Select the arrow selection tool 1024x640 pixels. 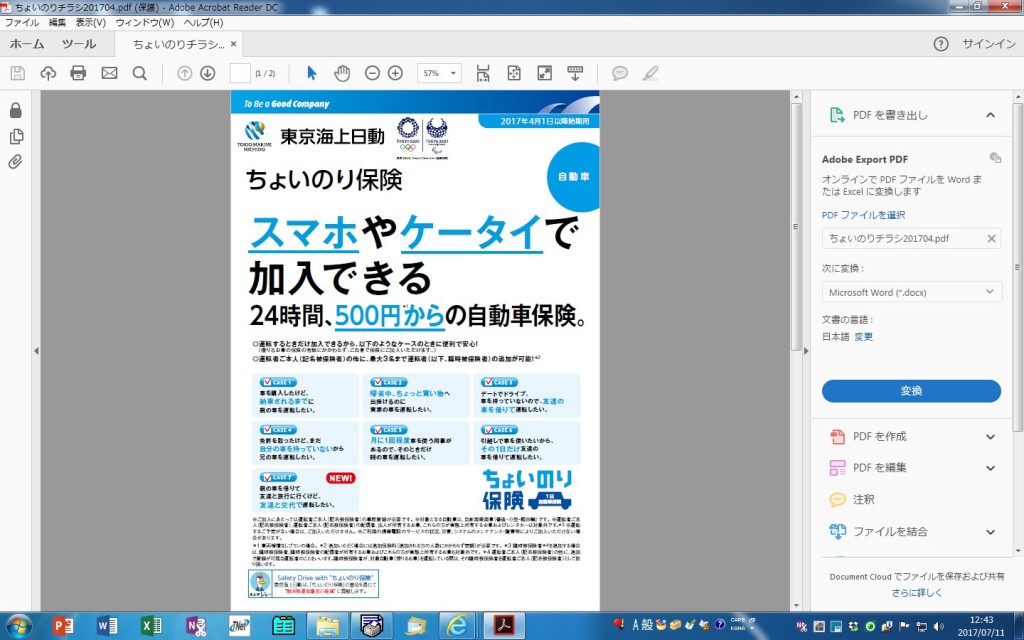coord(312,73)
